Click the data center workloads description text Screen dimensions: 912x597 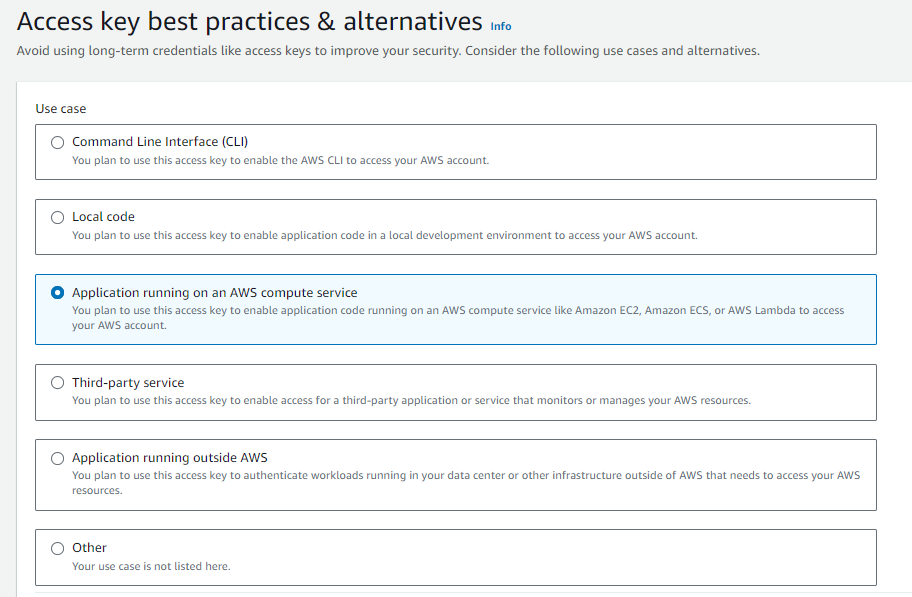pos(465,475)
